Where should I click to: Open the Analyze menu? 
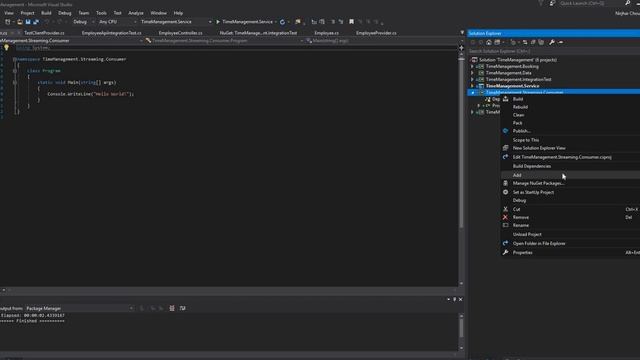pos(136,13)
